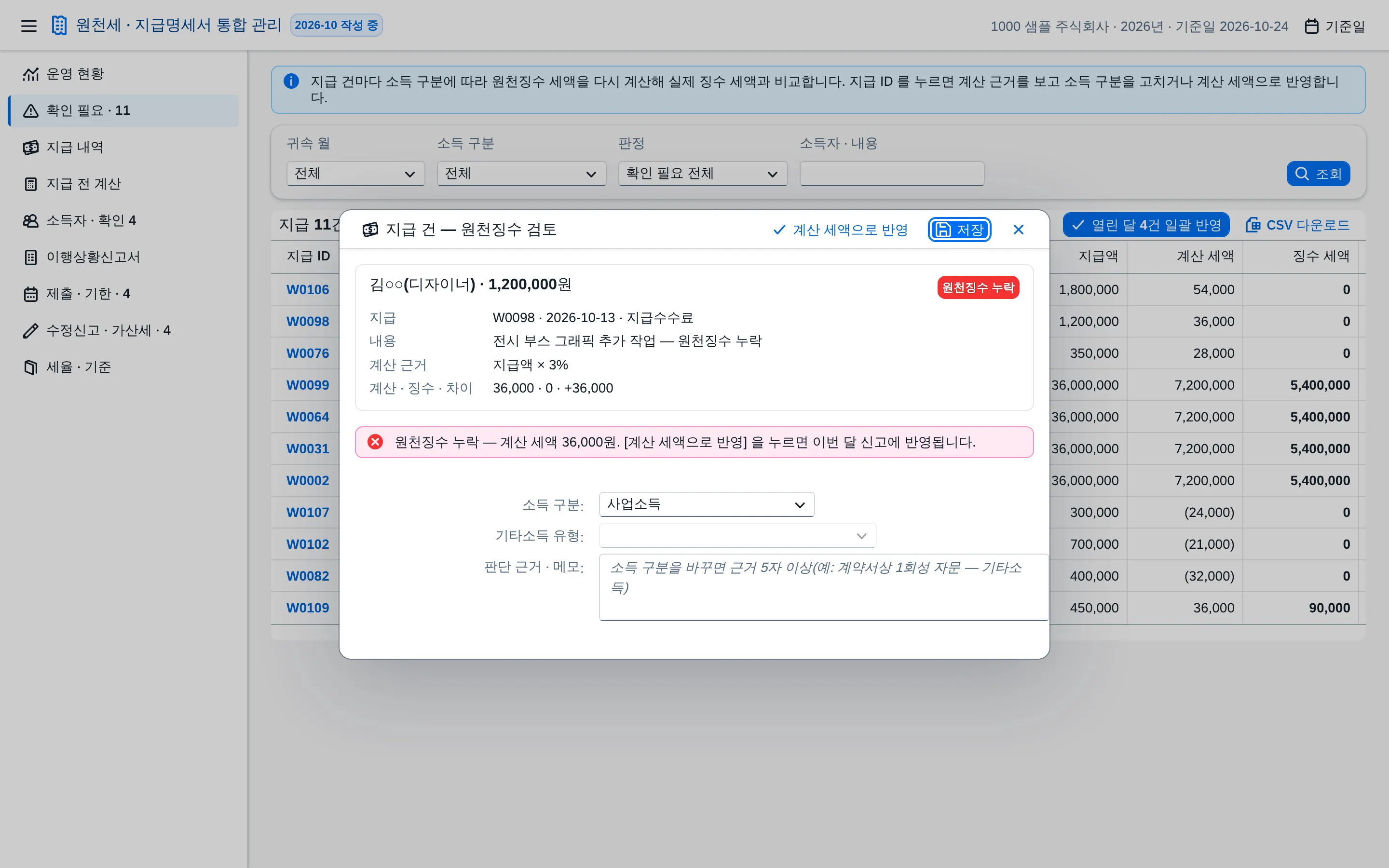Open the 기타소득 유형 dropdown

pyautogui.click(x=737, y=536)
